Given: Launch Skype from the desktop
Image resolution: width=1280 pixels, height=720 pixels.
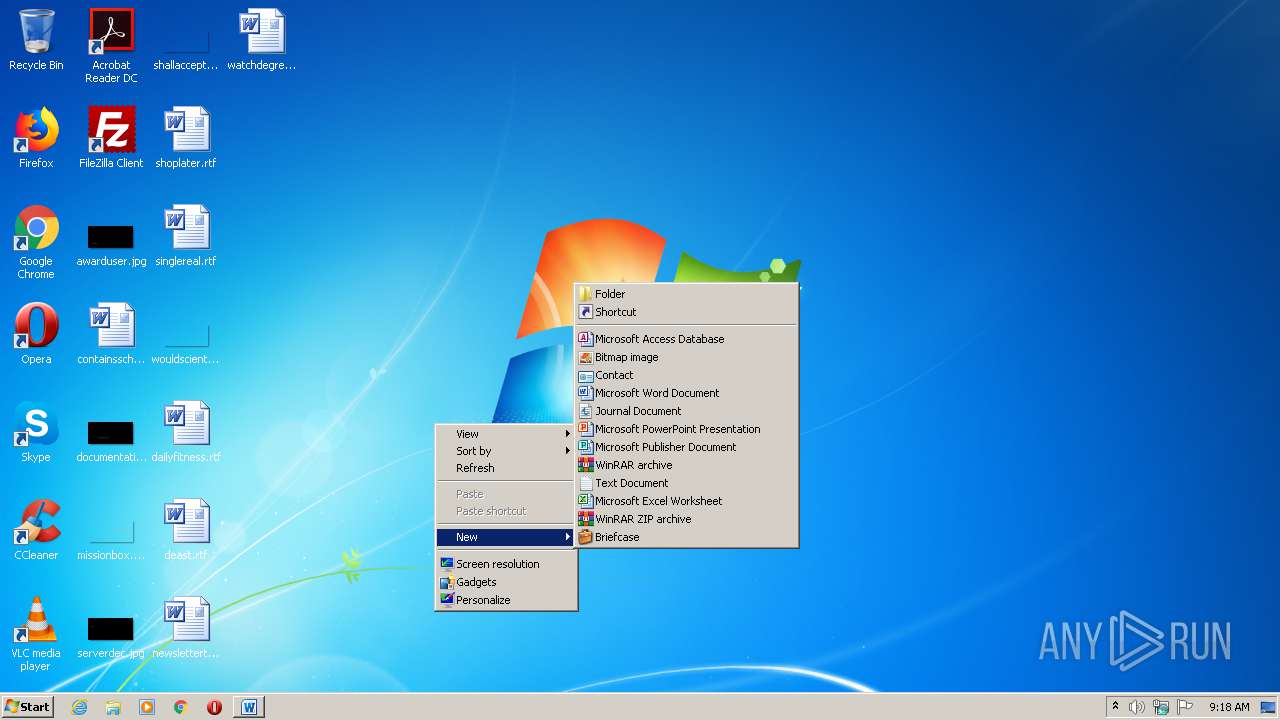Looking at the screenshot, I should pyautogui.click(x=36, y=432).
